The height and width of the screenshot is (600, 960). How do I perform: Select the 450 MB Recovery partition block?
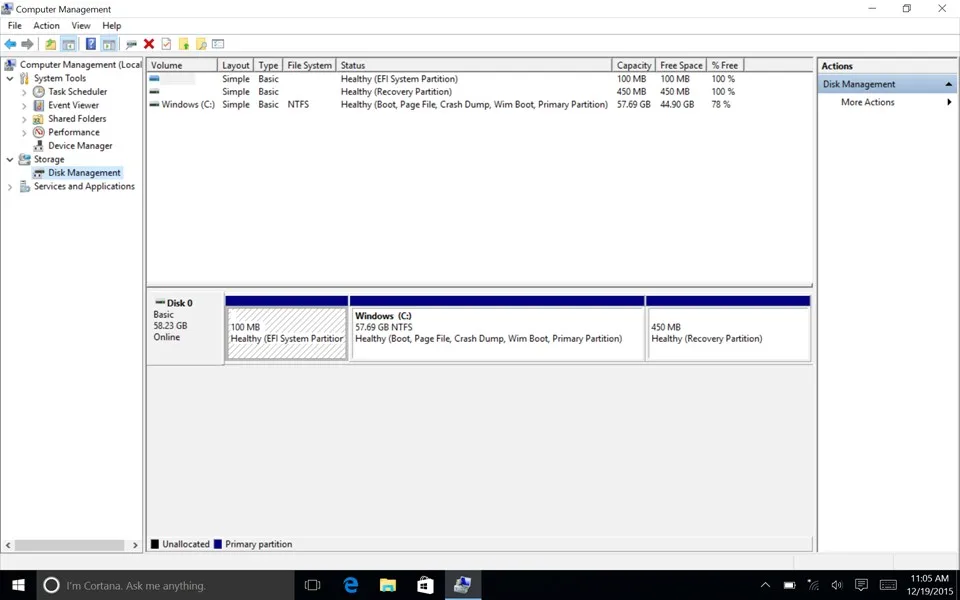click(x=729, y=333)
